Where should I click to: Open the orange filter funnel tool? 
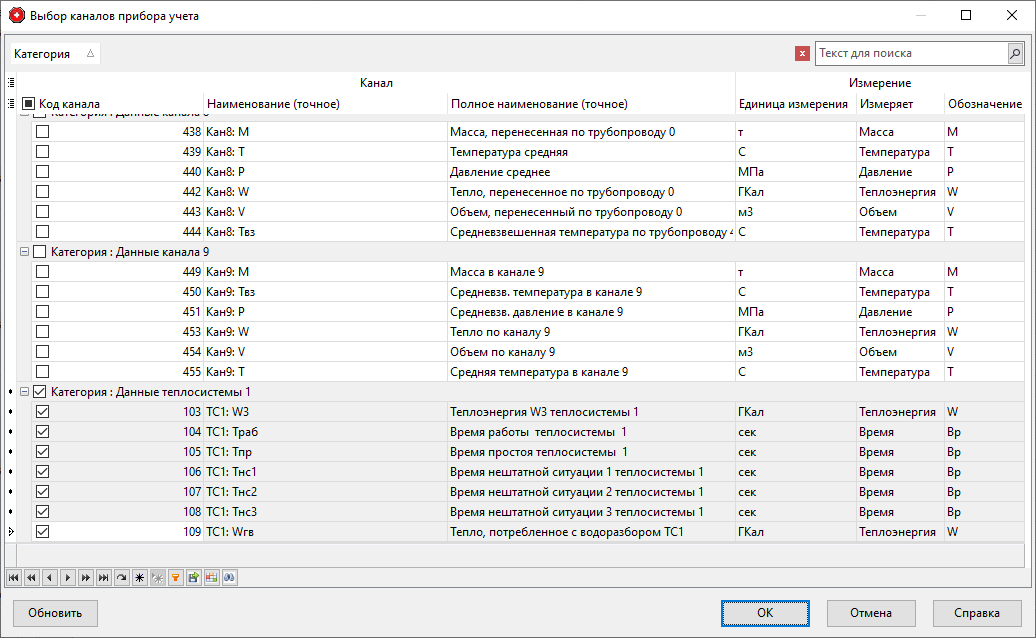[x=175, y=577]
